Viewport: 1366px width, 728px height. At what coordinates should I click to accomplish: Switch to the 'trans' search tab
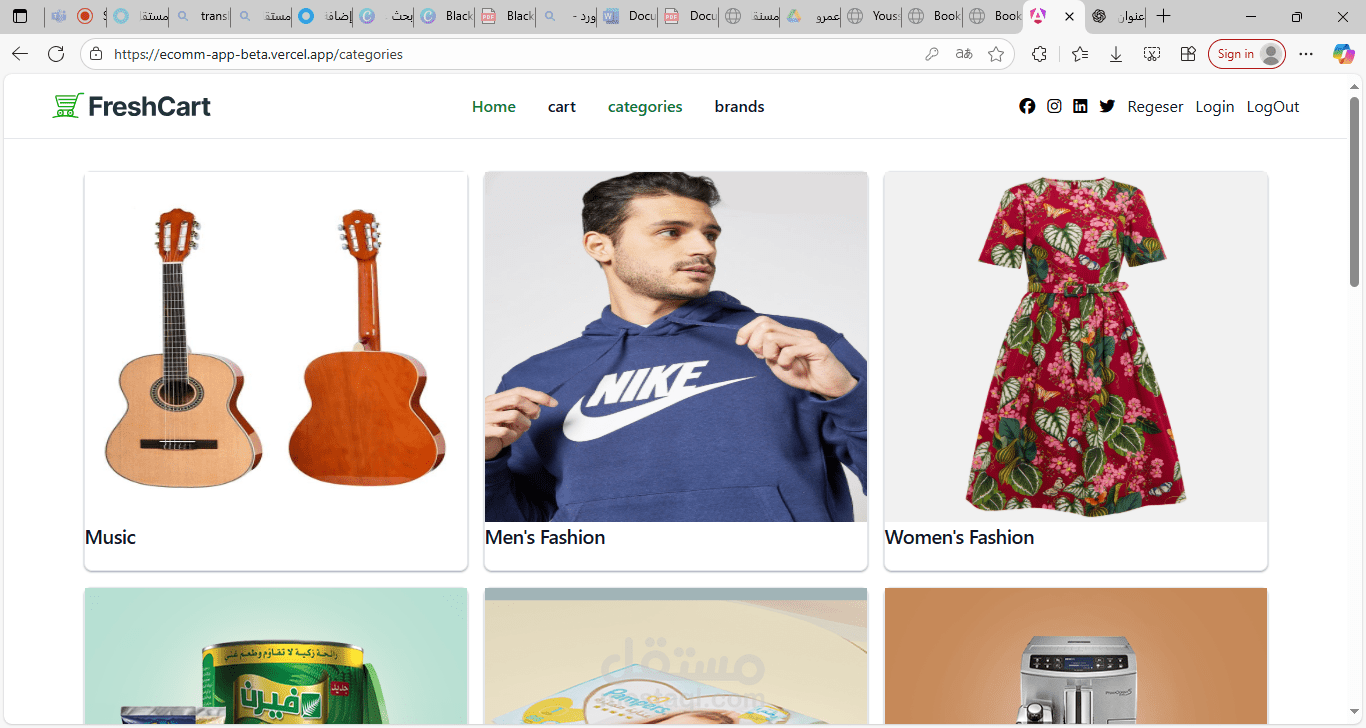pyautogui.click(x=200, y=16)
